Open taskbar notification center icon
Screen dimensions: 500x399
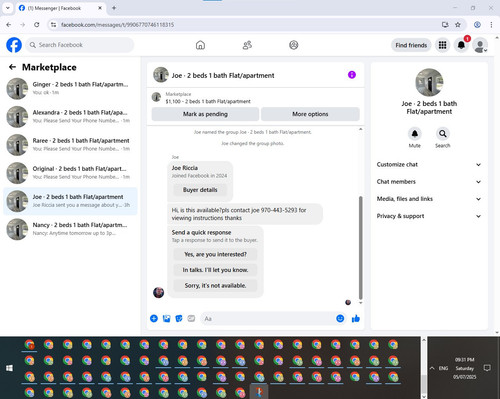click(487, 368)
